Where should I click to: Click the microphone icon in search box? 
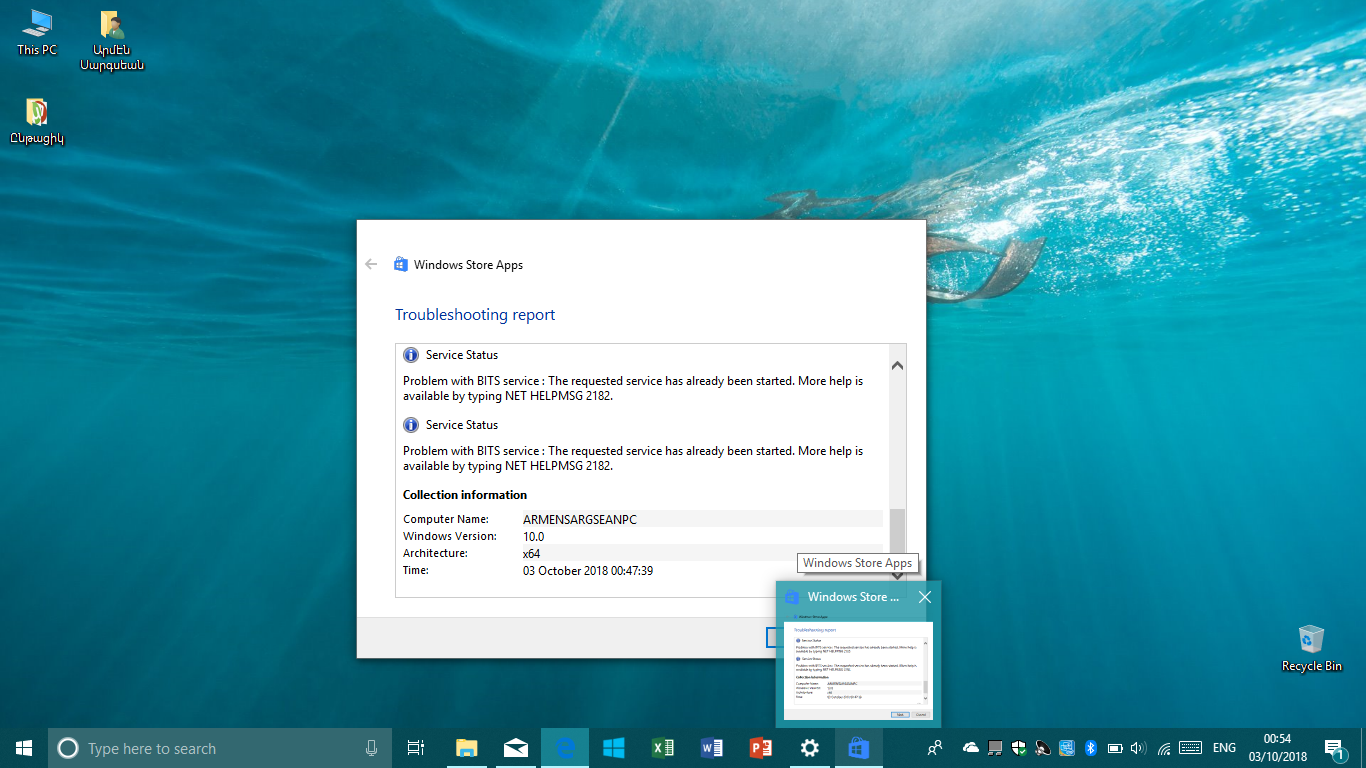[371, 748]
